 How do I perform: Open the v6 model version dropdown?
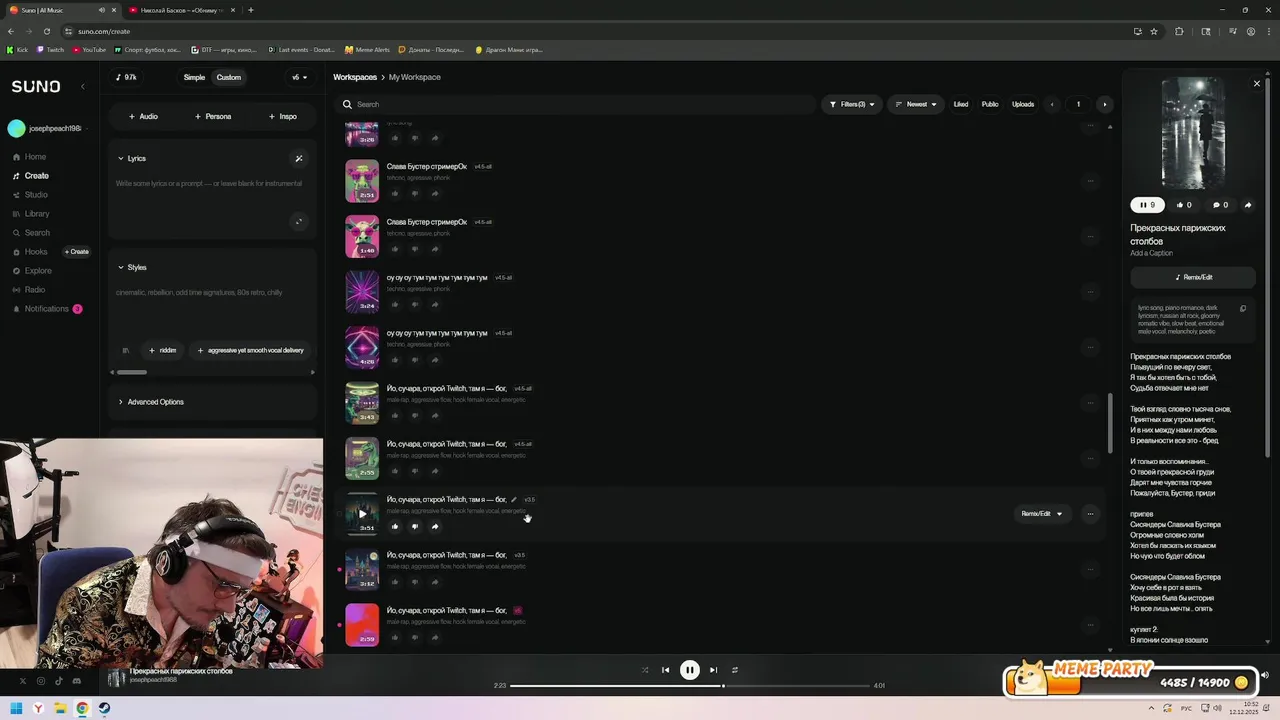pyautogui.click(x=300, y=77)
